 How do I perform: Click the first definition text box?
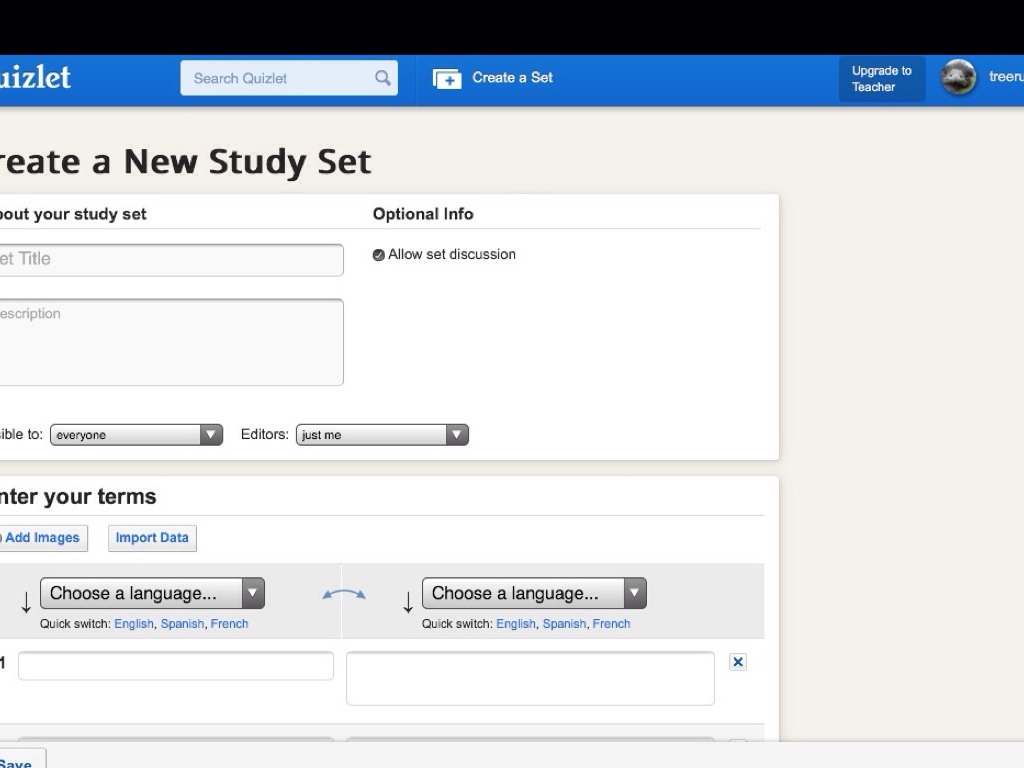tap(530, 678)
